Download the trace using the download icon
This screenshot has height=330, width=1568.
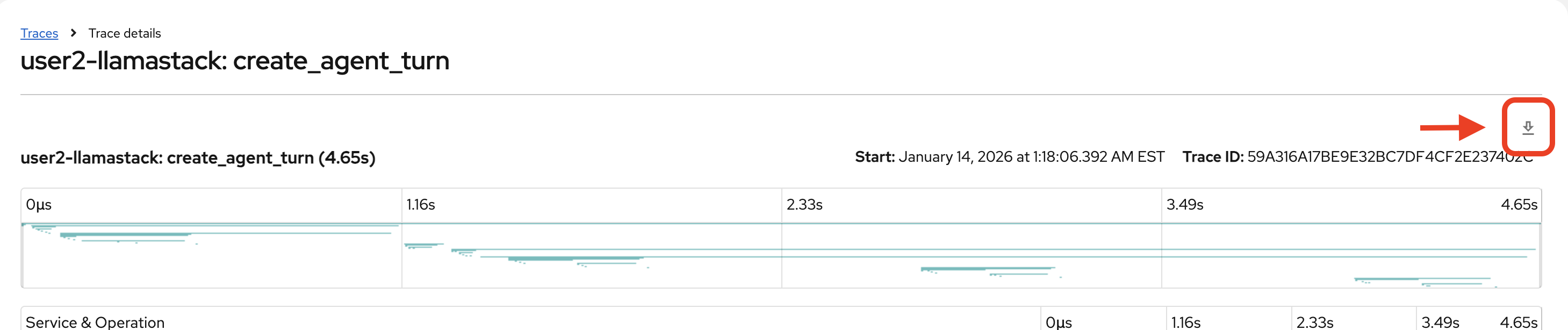(x=1527, y=127)
